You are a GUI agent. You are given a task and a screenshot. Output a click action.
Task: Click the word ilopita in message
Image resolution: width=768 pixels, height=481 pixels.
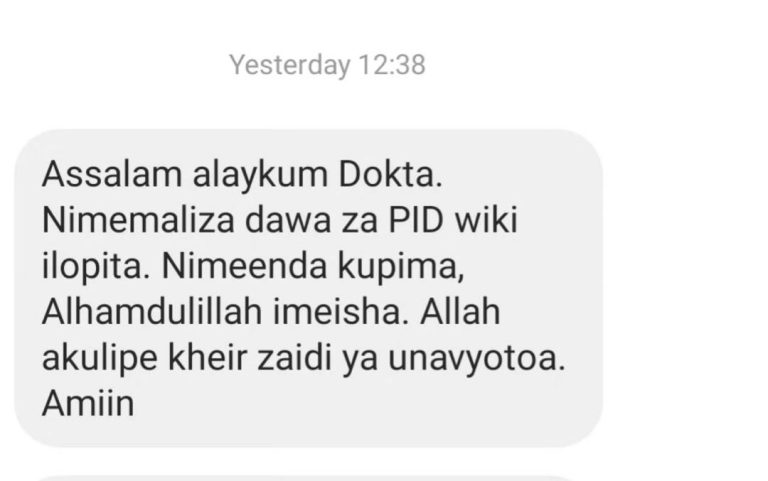[x=96, y=267]
